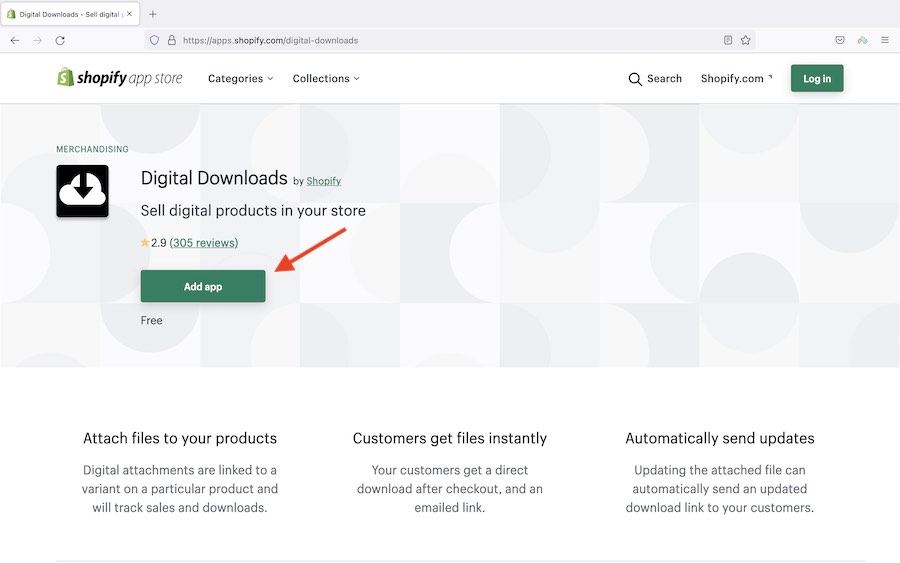Click the MERCHANDISING category label
900x563 pixels.
(x=92, y=149)
